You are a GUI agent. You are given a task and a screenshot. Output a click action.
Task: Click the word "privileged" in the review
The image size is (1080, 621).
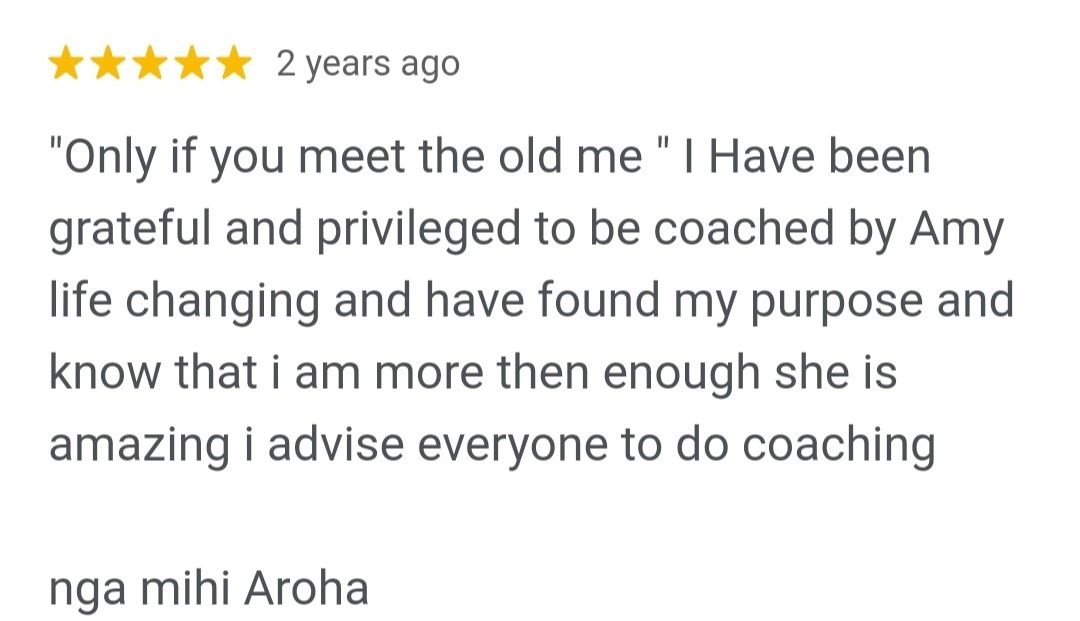(419, 231)
